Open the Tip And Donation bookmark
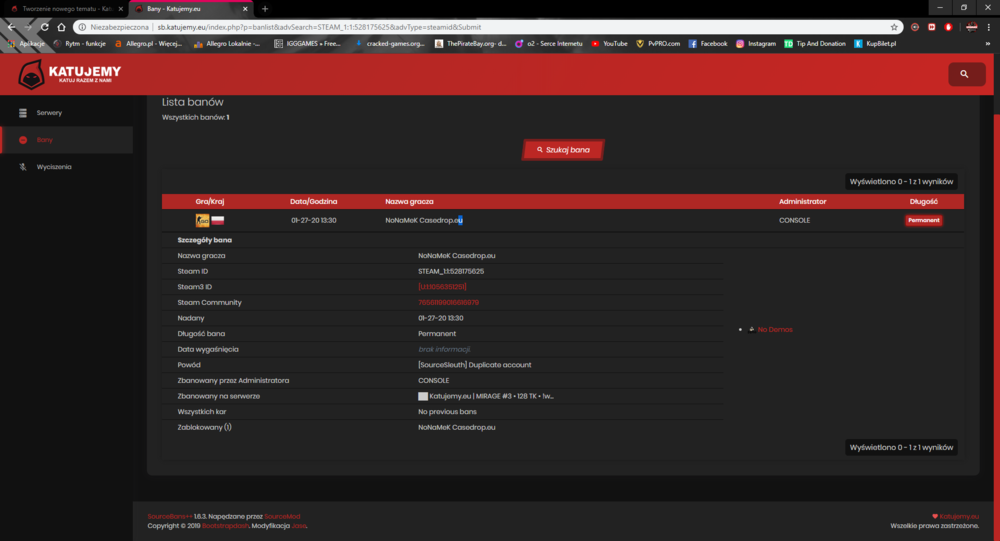The height and width of the screenshot is (541, 1000). point(815,44)
